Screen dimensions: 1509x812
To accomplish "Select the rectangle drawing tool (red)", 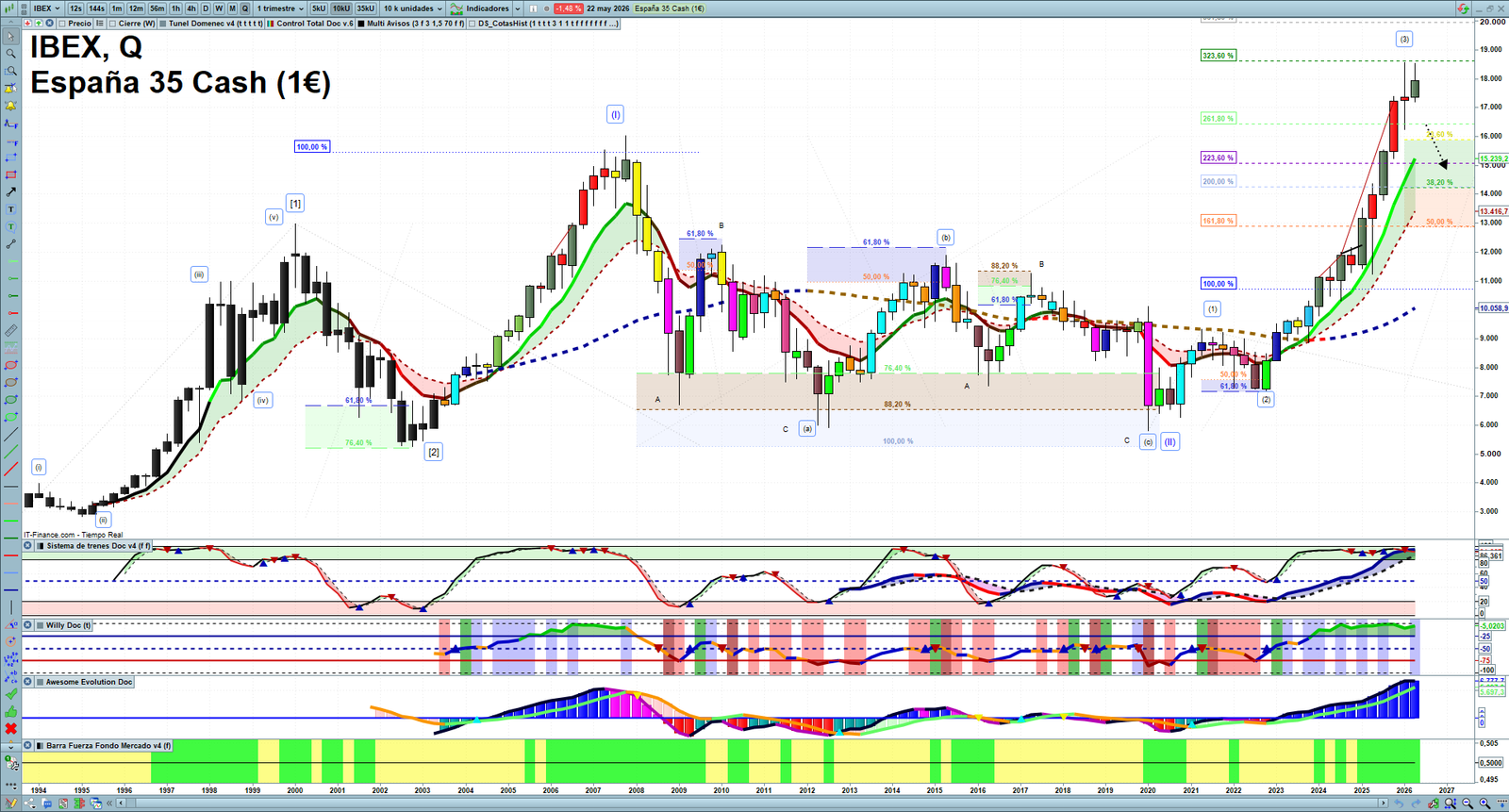I will 11,174.
